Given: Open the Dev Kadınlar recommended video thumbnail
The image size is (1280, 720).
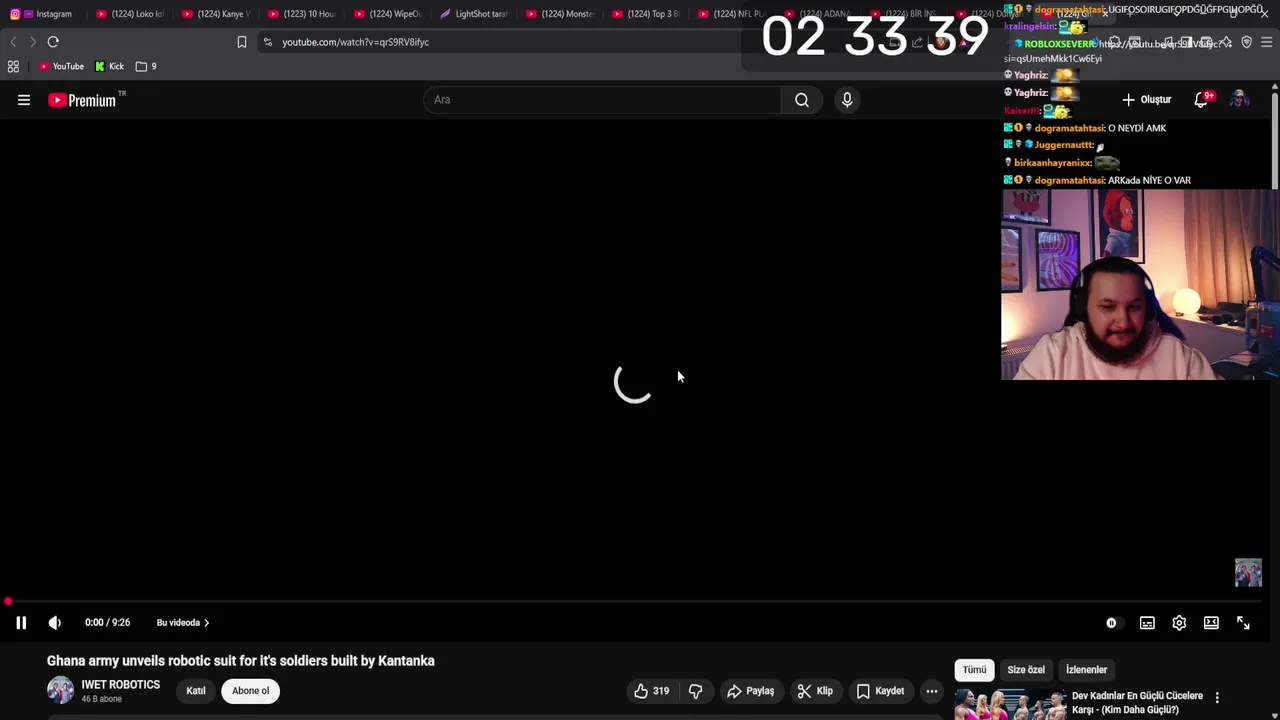Looking at the screenshot, I should (1009, 704).
